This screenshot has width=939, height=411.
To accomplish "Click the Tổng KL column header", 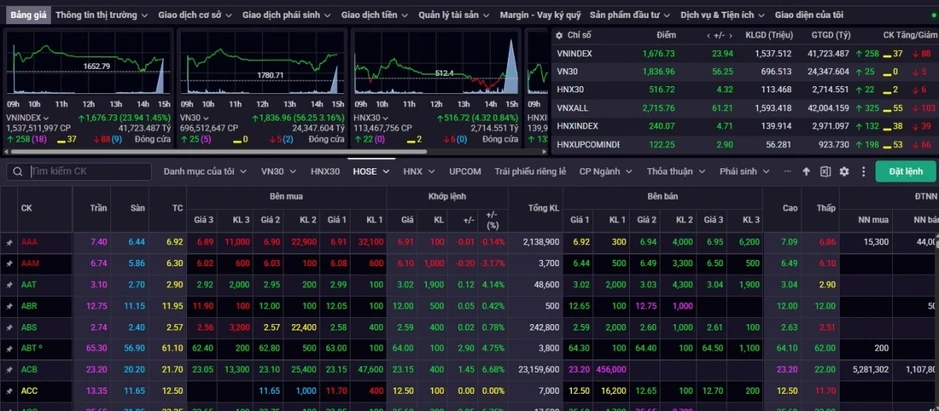I will pyautogui.click(x=543, y=208).
